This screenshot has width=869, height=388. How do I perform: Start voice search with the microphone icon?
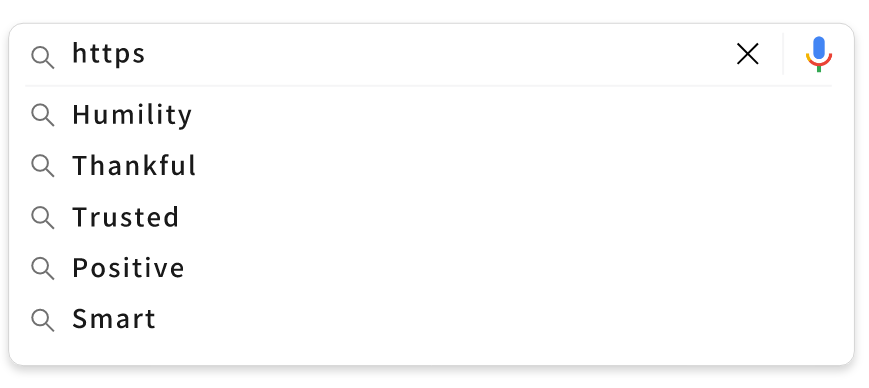(x=819, y=54)
